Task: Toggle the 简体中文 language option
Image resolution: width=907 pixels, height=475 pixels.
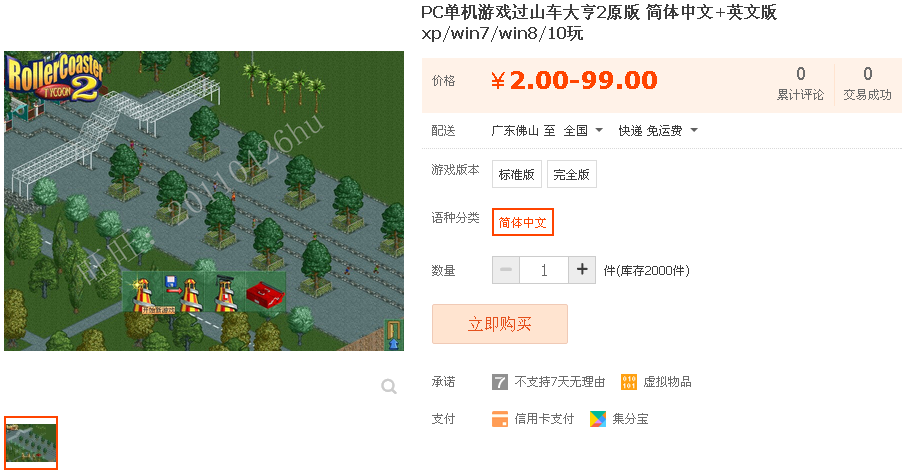Action: pyautogui.click(x=523, y=222)
